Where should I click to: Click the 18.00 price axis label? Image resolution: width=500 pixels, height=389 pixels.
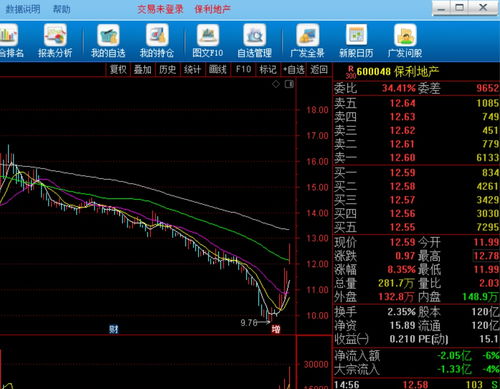(x=318, y=110)
